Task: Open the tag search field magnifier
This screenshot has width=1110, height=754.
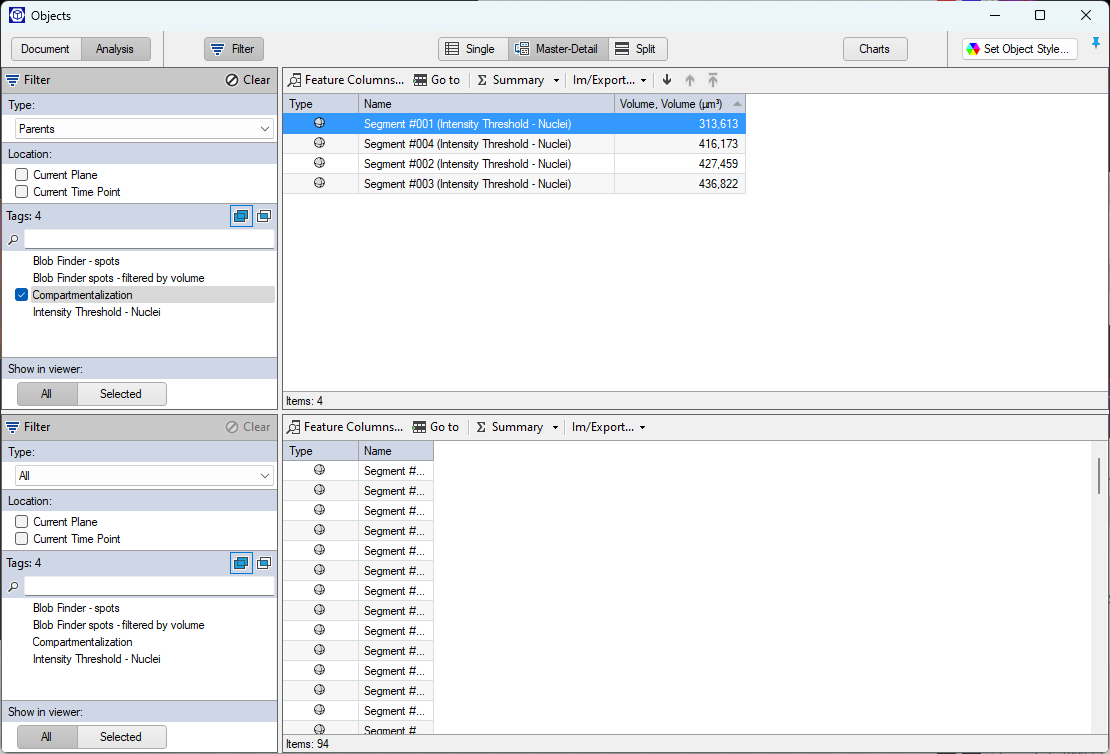Action: click(12, 240)
